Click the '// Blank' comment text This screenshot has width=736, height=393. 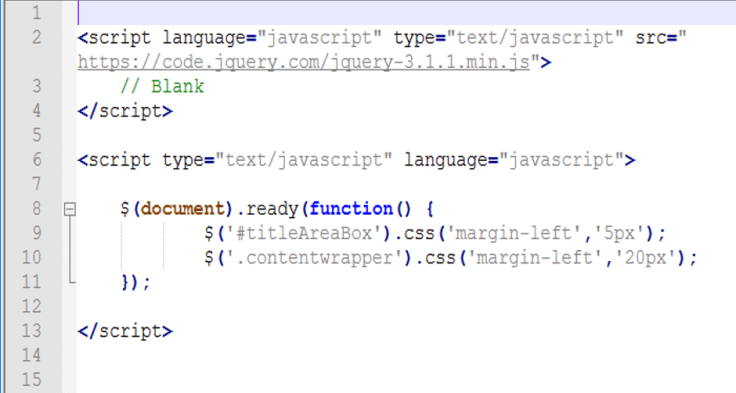click(162, 86)
